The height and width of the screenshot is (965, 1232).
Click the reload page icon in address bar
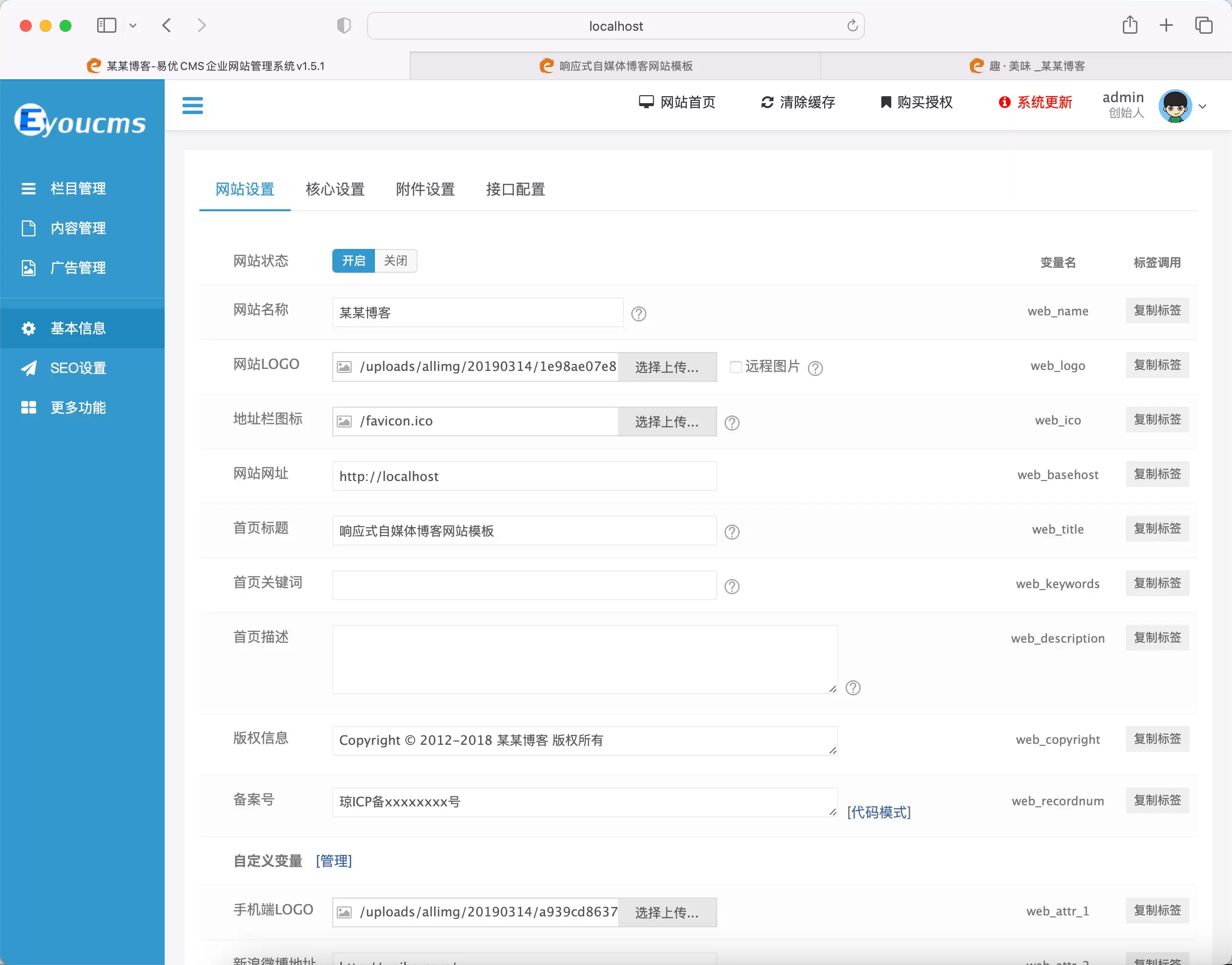(x=852, y=25)
